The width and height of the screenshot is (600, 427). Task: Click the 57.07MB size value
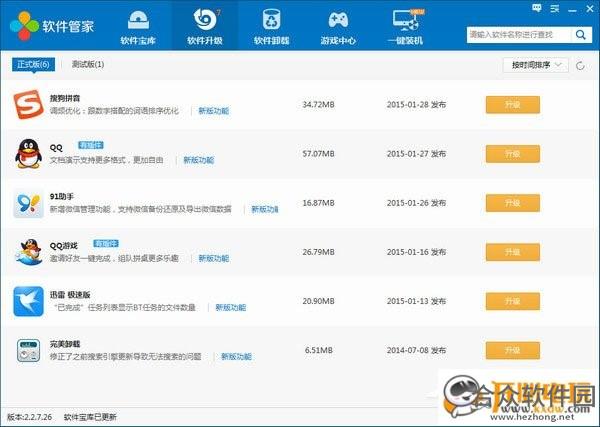click(318, 154)
